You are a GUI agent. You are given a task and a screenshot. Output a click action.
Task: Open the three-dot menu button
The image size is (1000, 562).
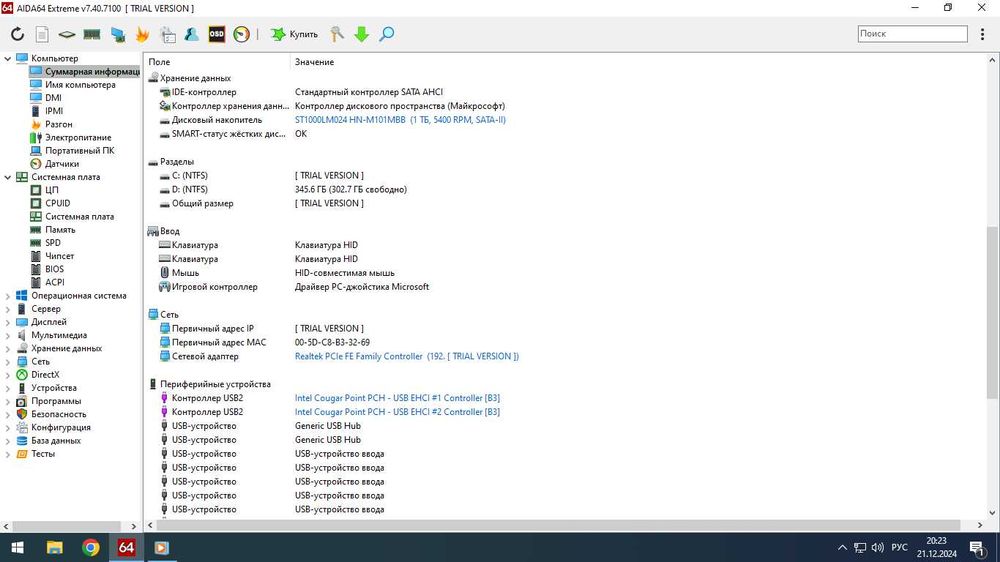(x=982, y=34)
